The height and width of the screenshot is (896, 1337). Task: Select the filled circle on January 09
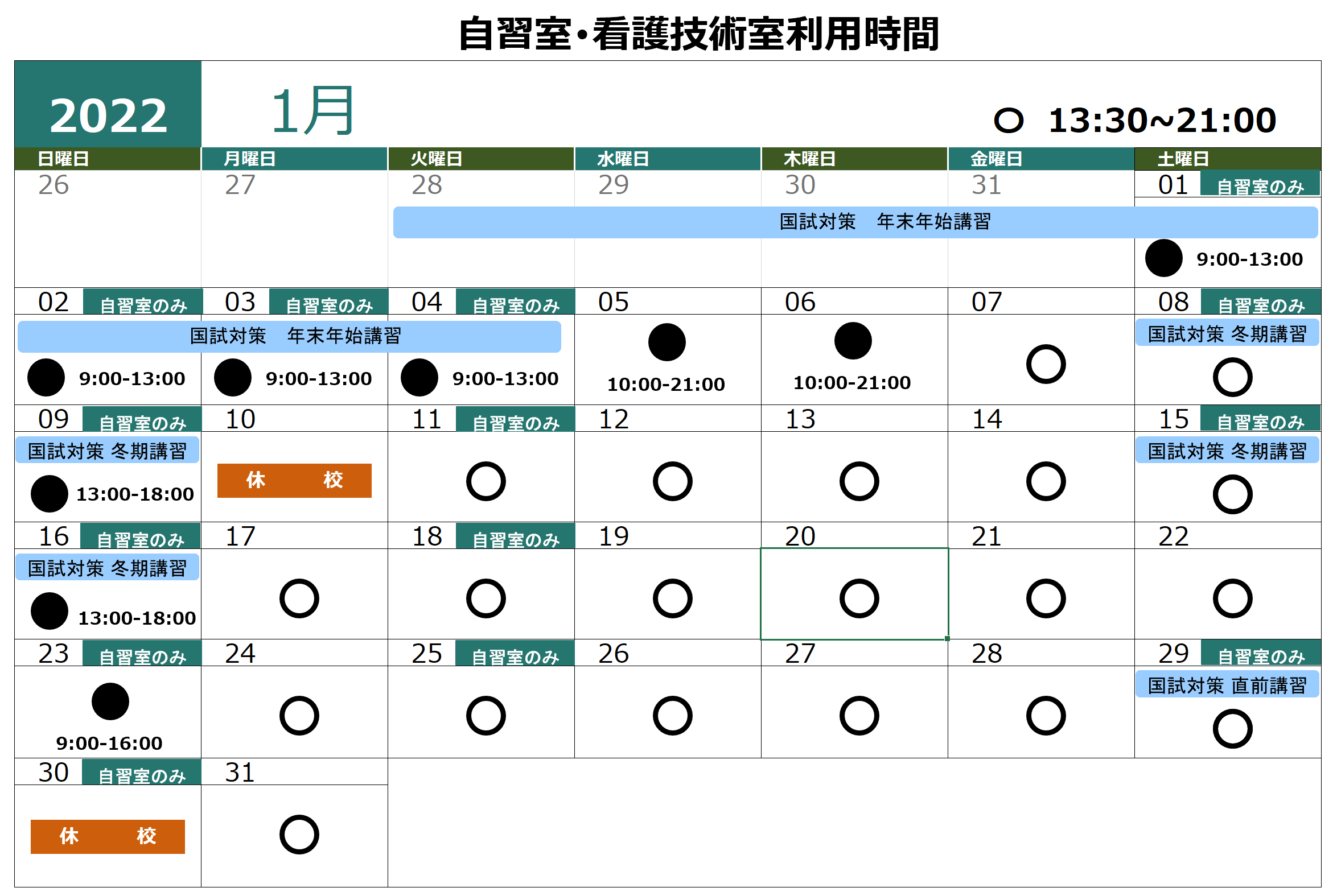pyautogui.click(x=49, y=494)
